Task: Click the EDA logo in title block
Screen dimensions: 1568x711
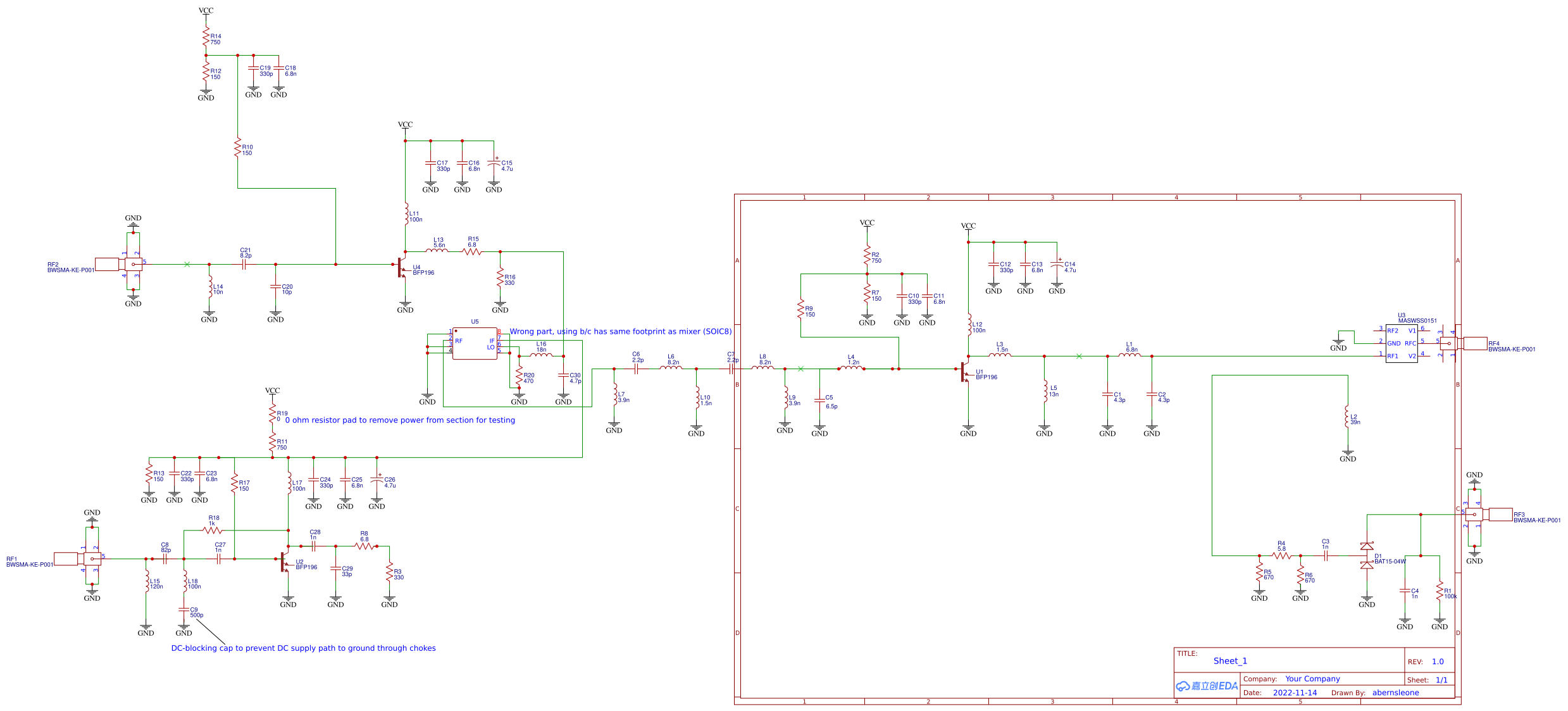Action: click(1207, 686)
